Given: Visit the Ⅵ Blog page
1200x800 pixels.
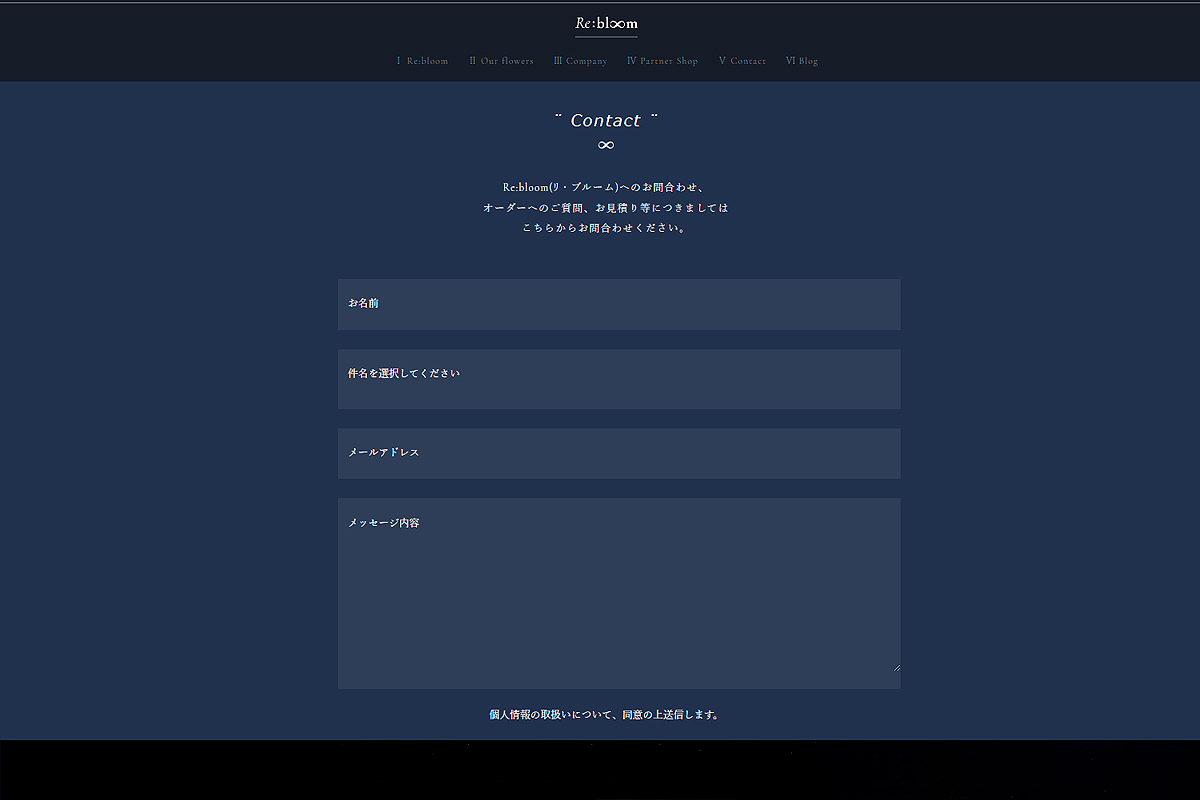Looking at the screenshot, I should click(802, 61).
